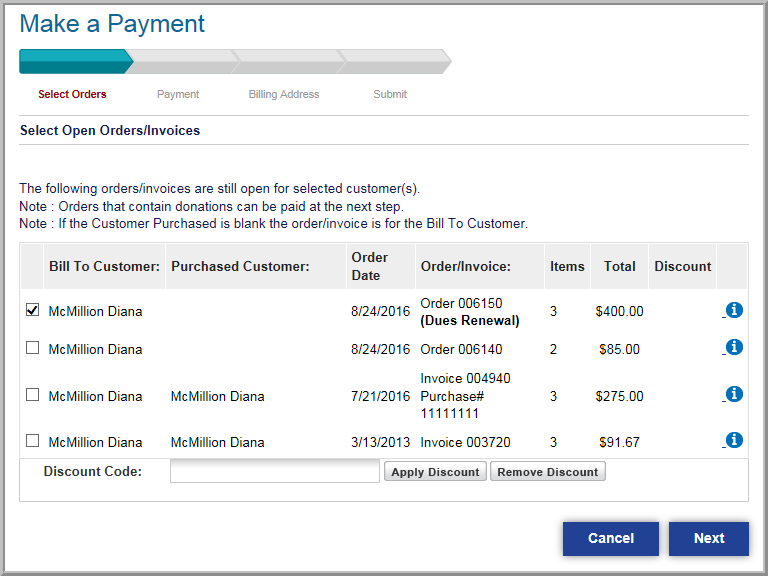Click the 3/13/2013 order date
The height and width of the screenshot is (576, 768).
pyautogui.click(x=380, y=442)
